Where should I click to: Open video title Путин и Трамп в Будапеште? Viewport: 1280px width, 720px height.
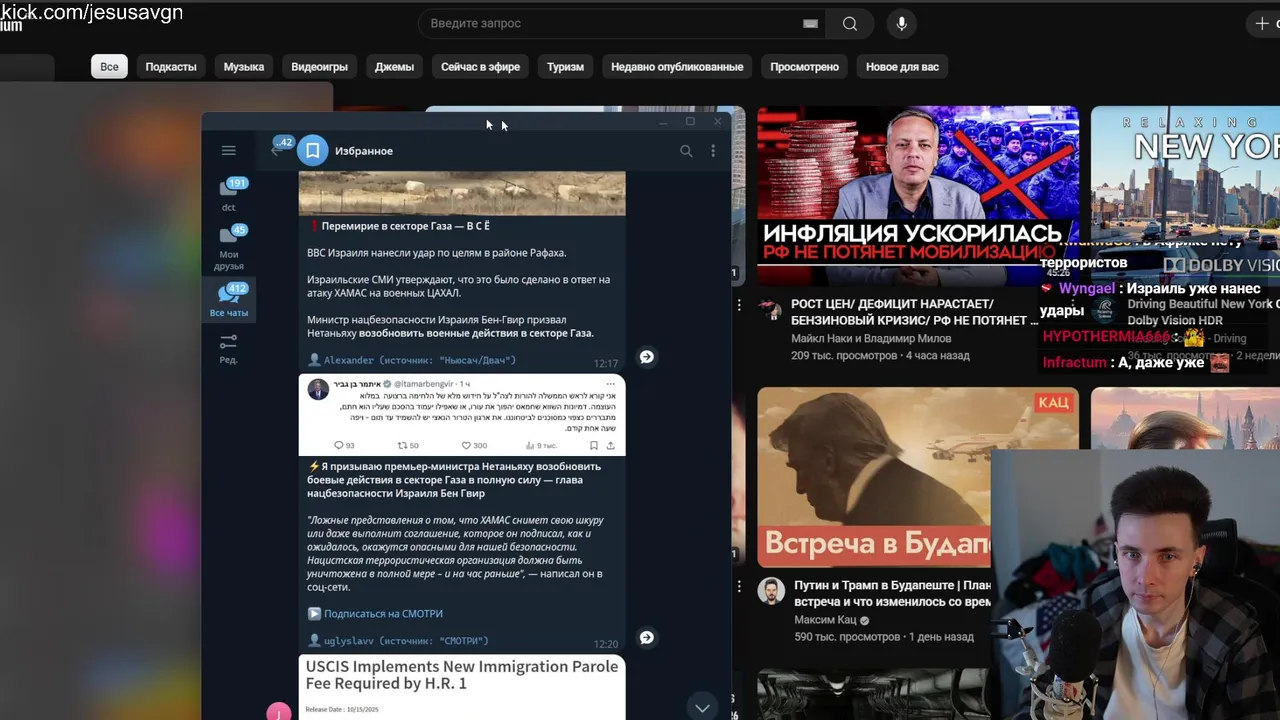point(892,593)
